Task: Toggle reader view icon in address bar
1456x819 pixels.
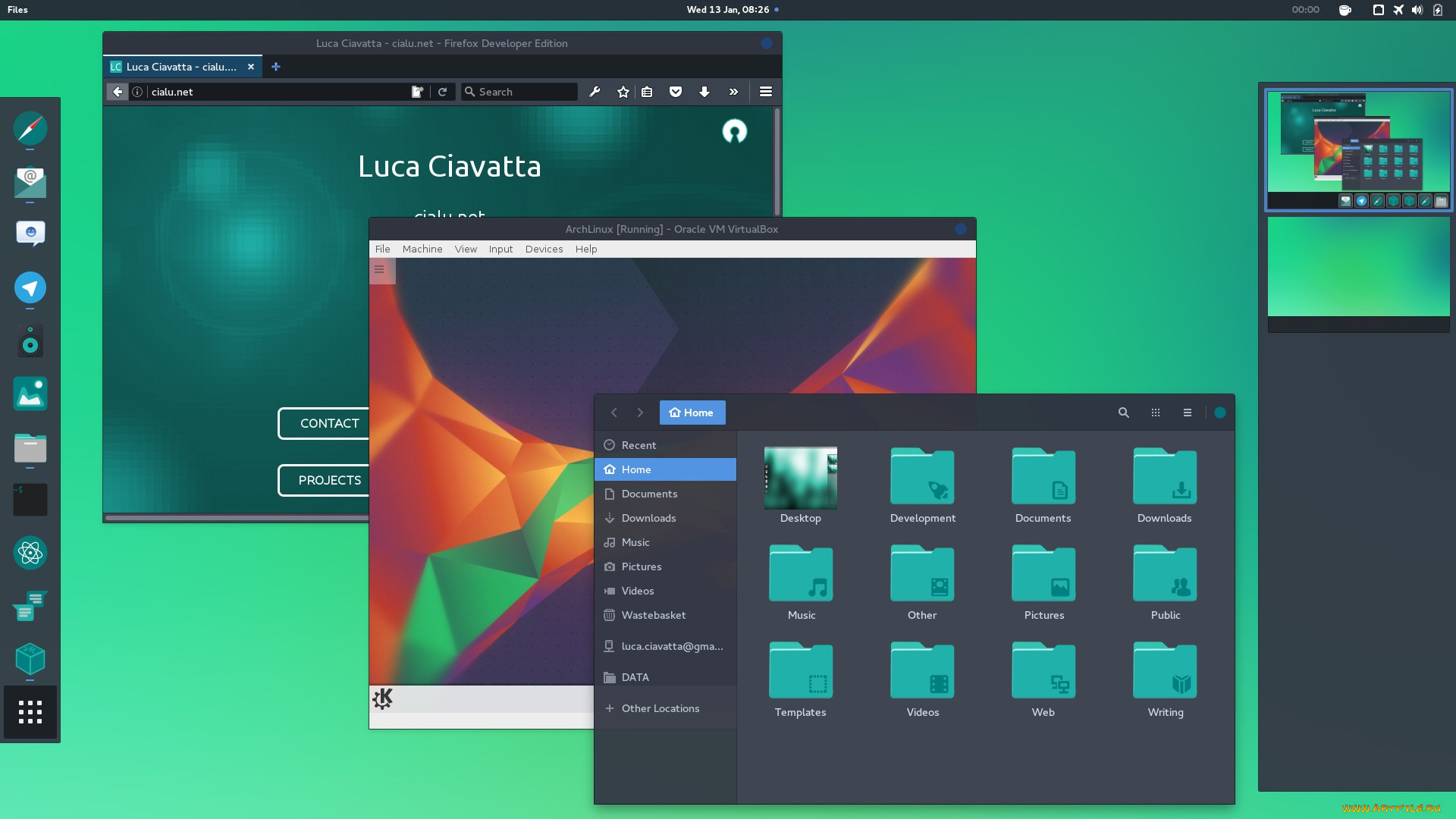Action: pos(417,92)
